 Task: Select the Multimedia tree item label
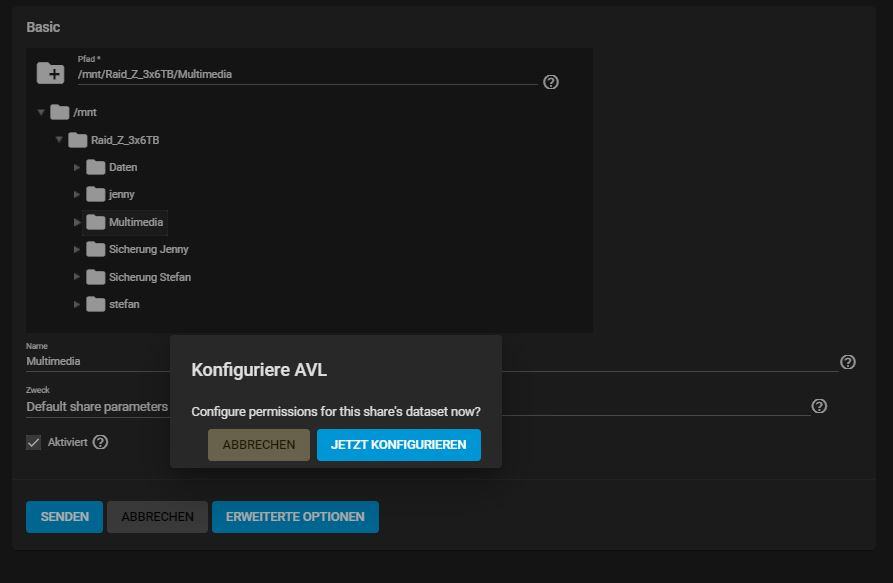click(x=136, y=222)
